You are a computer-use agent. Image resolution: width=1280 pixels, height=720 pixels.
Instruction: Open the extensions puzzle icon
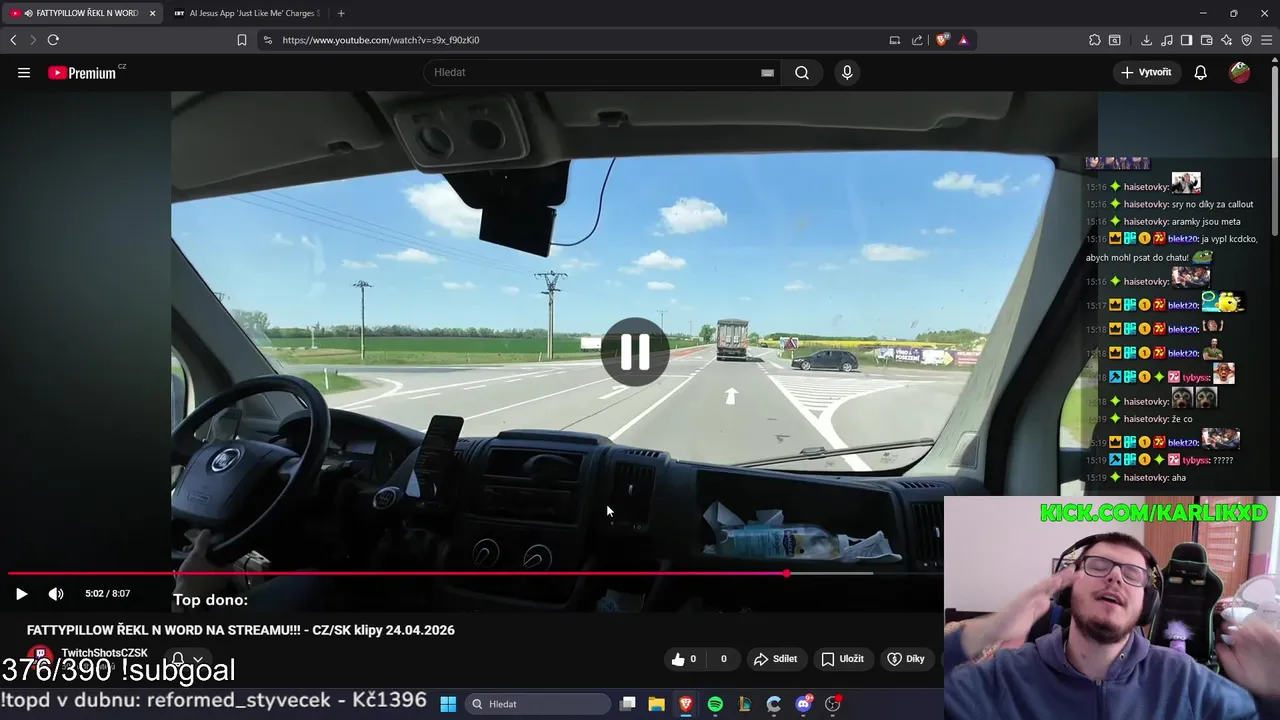pyautogui.click(x=1095, y=40)
